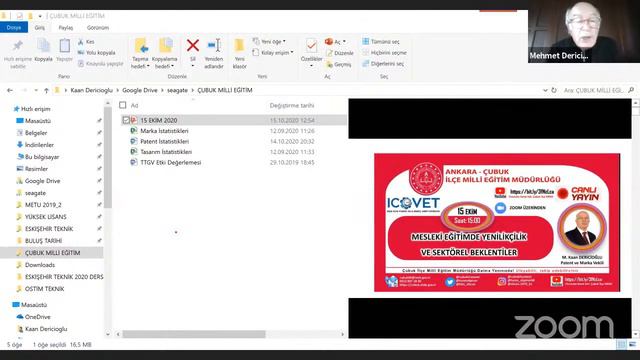Click the Özellikler checkmark icon
640x360 pixels.
tap(311, 46)
